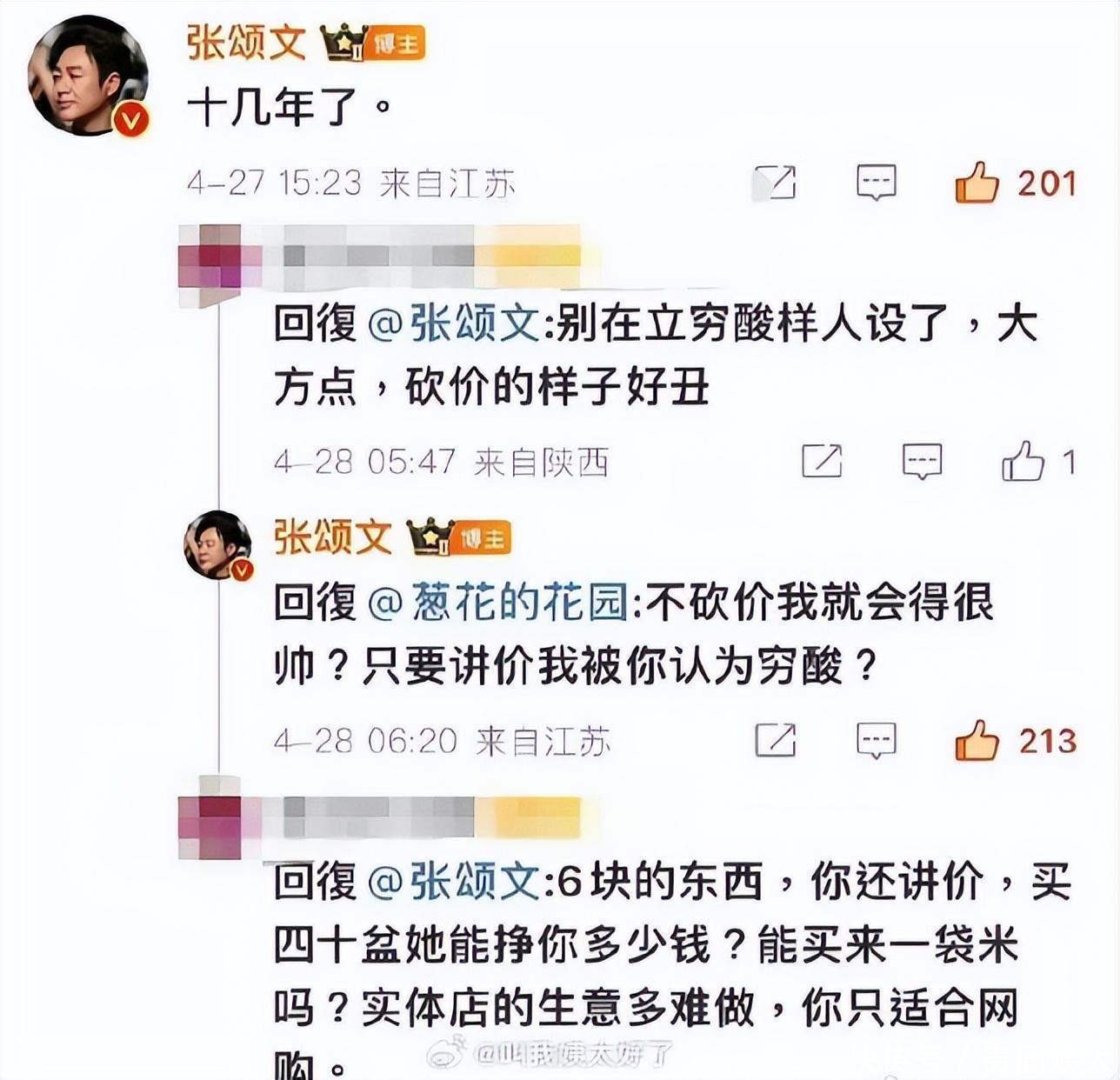The height and width of the screenshot is (1080, 1120).
Task: Open 张颂文's large profile avatar
Action: pos(89,77)
